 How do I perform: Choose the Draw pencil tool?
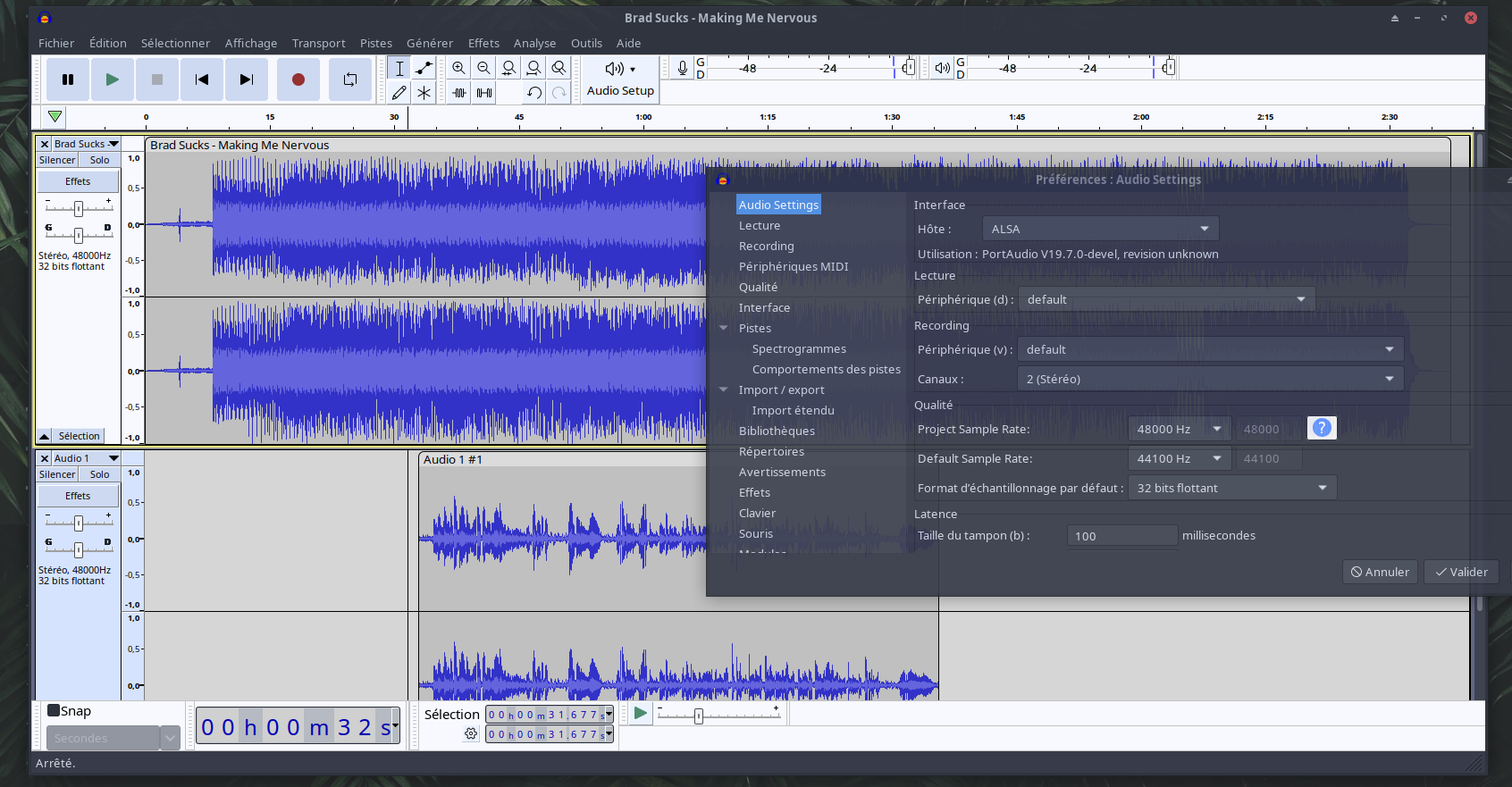click(399, 92)
